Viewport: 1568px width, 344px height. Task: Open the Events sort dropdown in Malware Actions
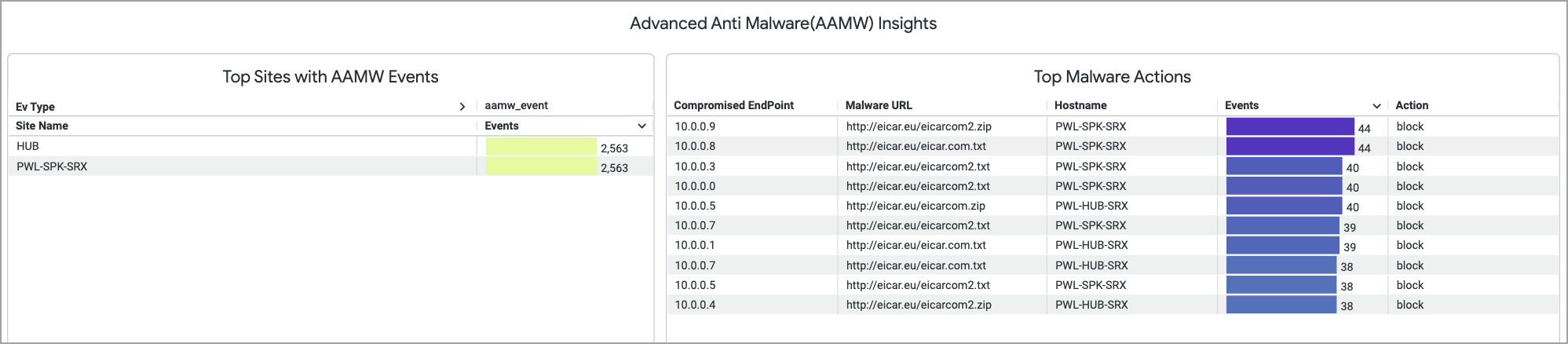(1376, 106)
